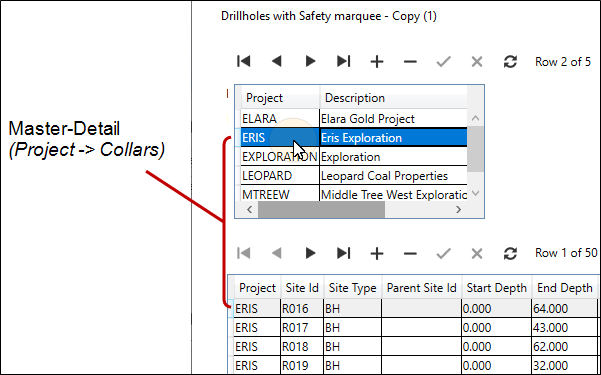The height and width of the screenshot is (375, 601).
Task: Go to next collar record
Action: (x=310, y=253)
